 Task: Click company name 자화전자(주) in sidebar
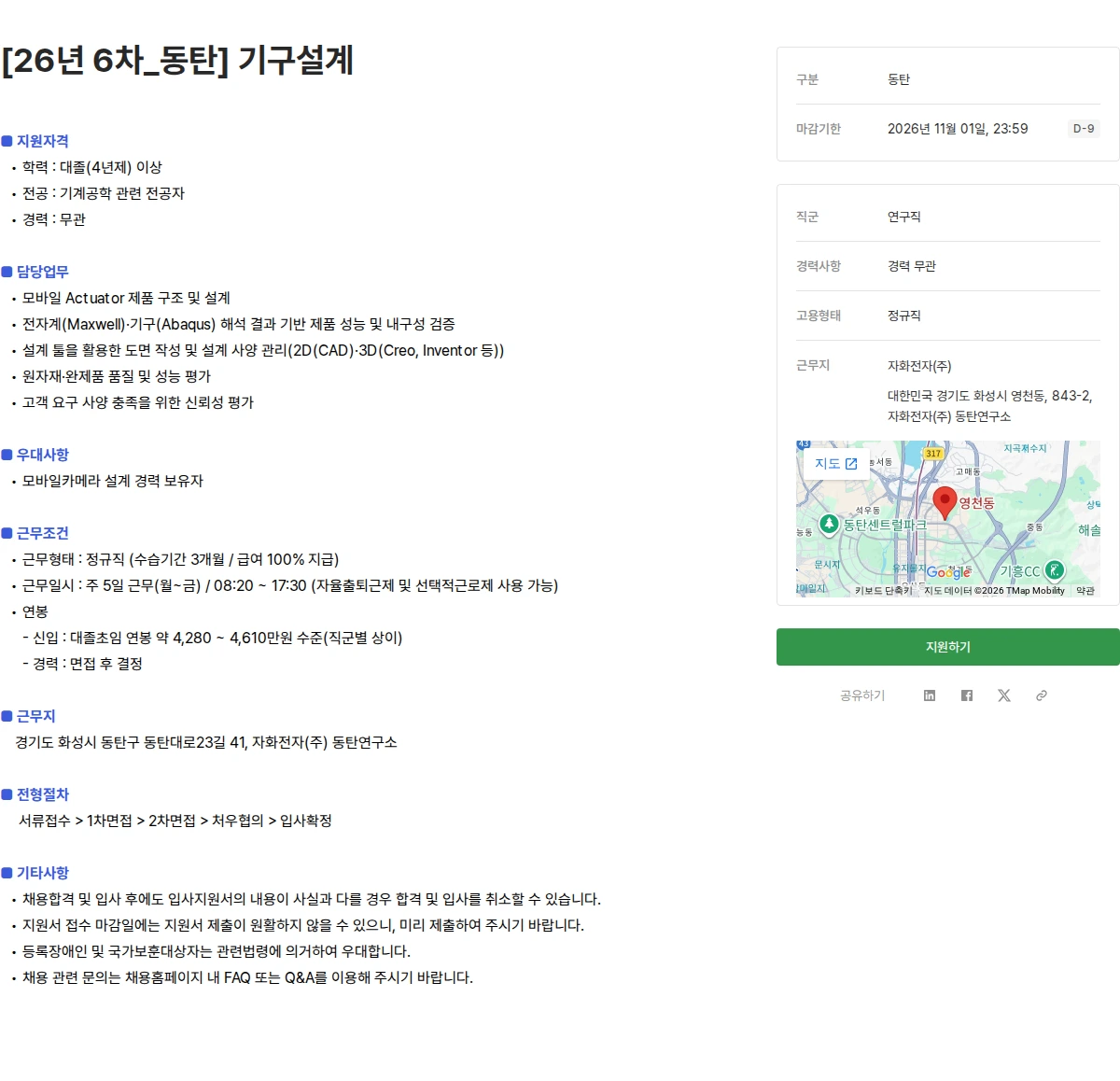coord(919,366)
